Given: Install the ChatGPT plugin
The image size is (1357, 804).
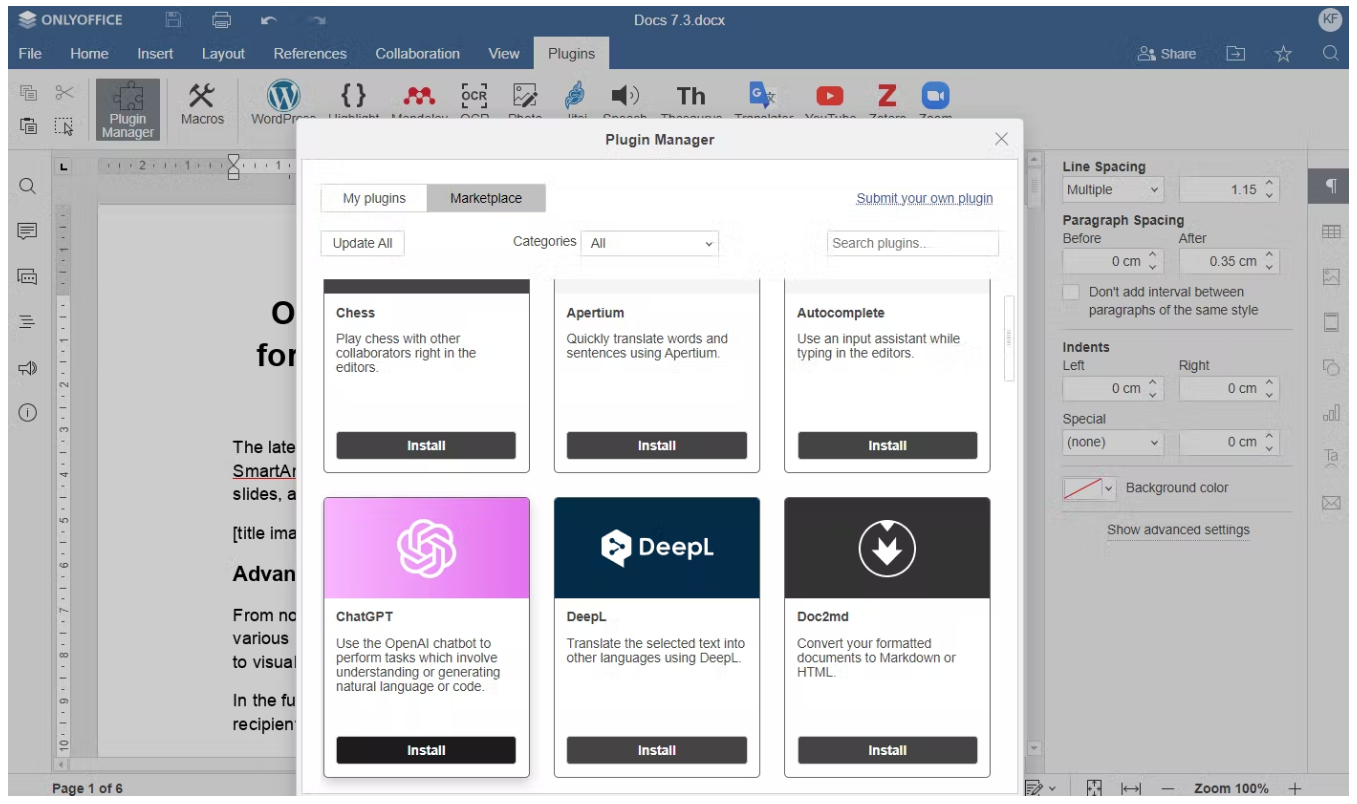Looking at the screenshot, I should tap(426, 750).
